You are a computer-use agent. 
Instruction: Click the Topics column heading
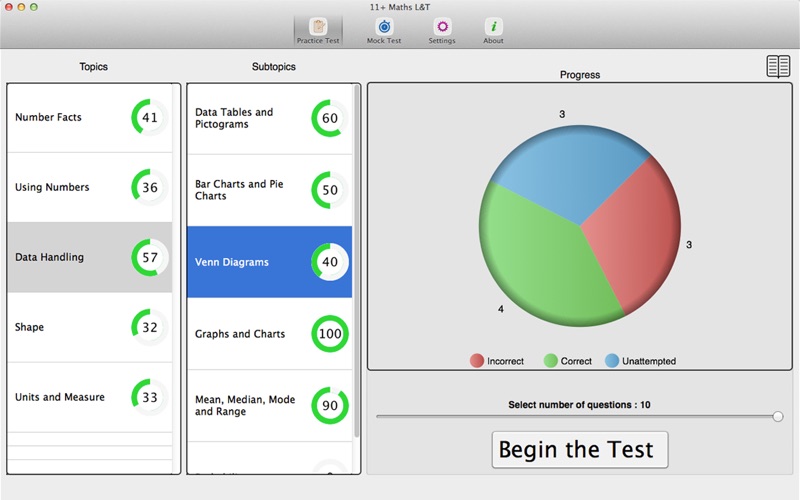pos(93,67)
